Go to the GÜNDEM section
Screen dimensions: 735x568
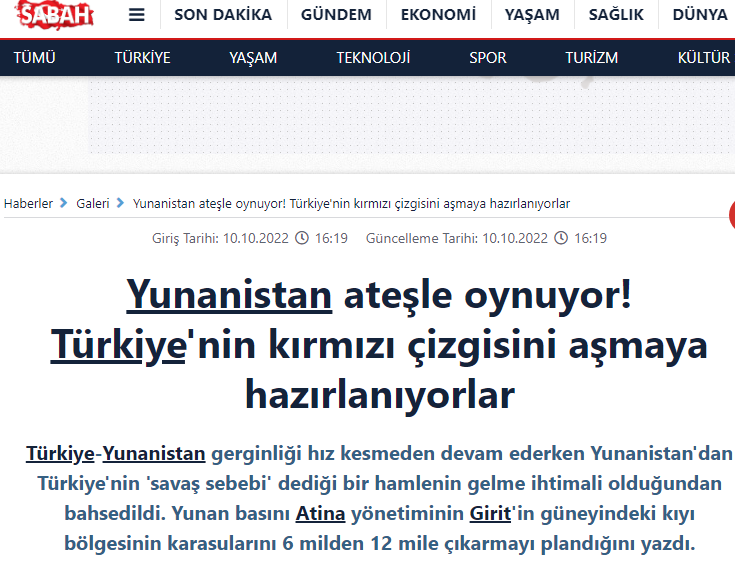point(336,15)
